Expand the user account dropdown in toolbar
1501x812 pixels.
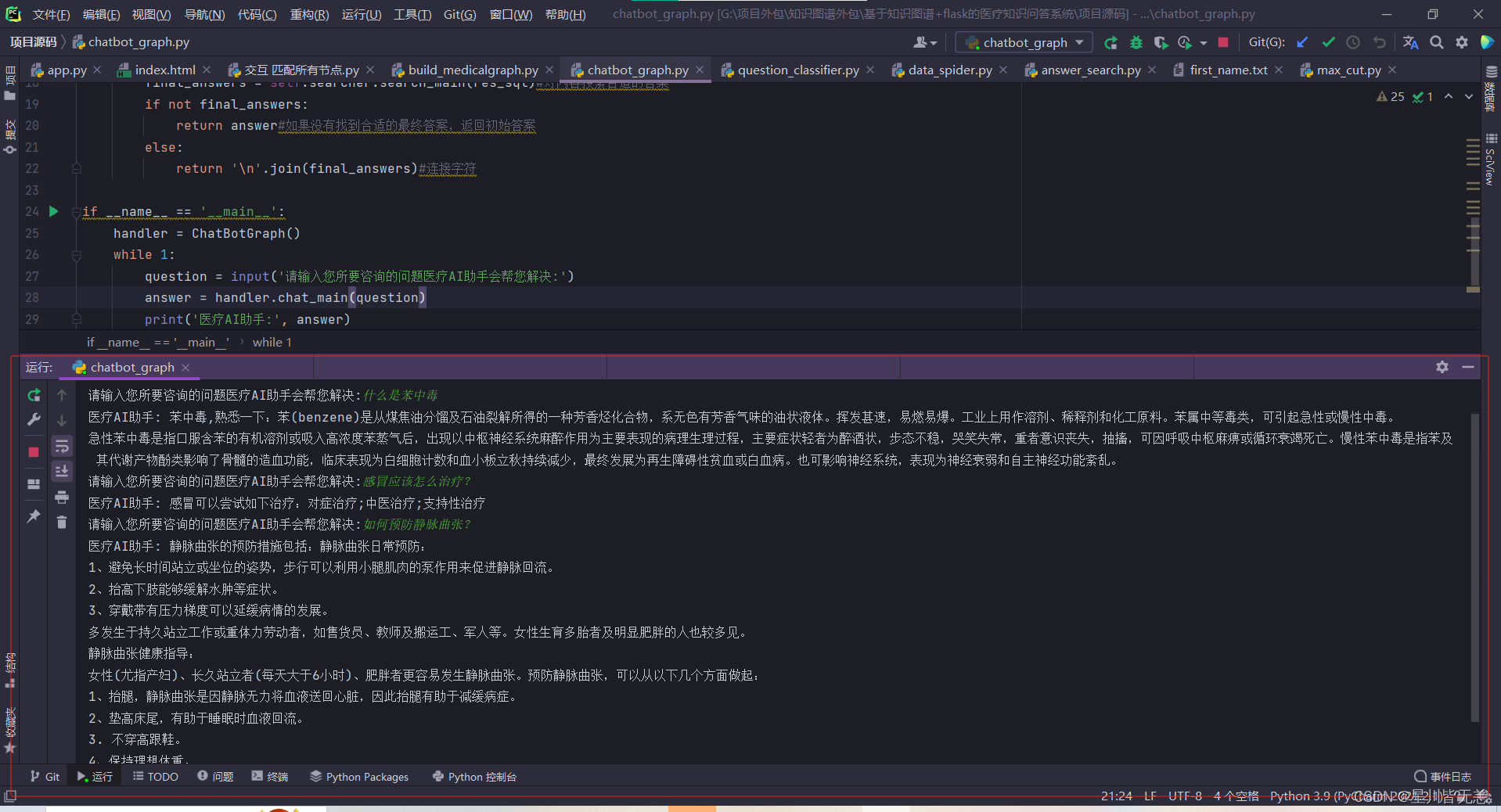[924, 42]
